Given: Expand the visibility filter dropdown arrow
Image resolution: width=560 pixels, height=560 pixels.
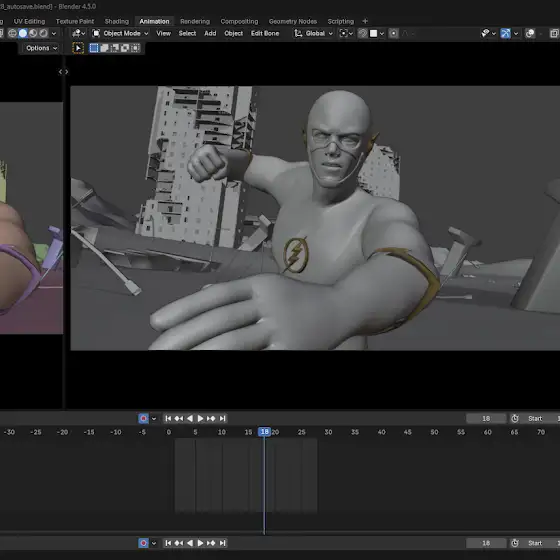Looking at the screenshot, I should click(494, 34).
